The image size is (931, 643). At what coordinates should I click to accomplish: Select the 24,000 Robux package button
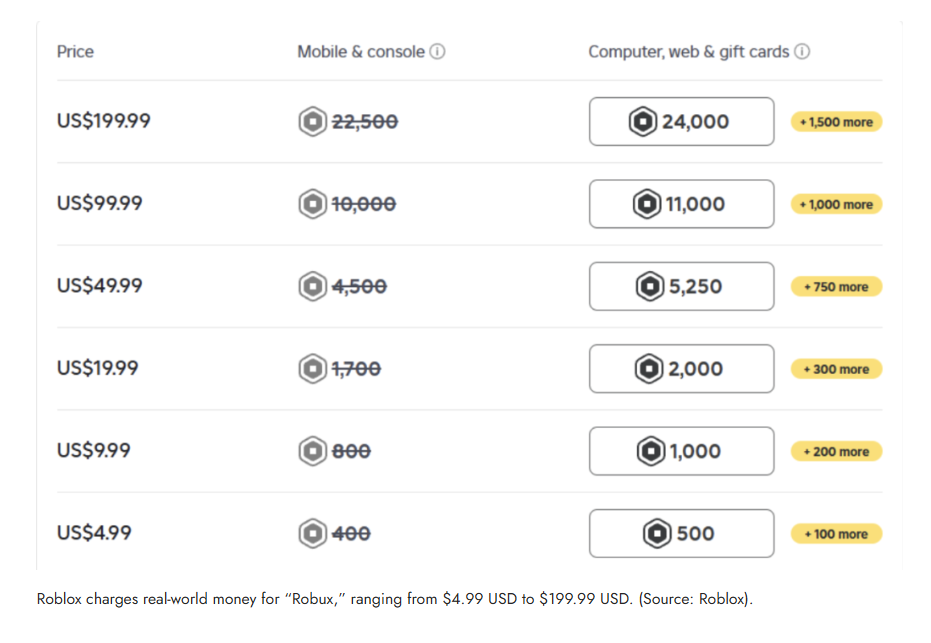682,122
